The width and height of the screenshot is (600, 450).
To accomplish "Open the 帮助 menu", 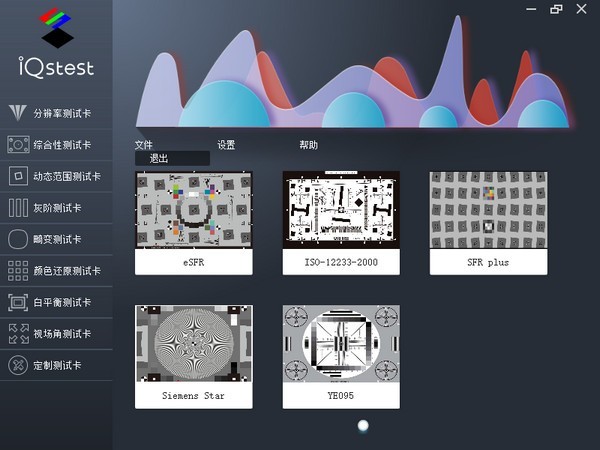I will coord(308,145).
